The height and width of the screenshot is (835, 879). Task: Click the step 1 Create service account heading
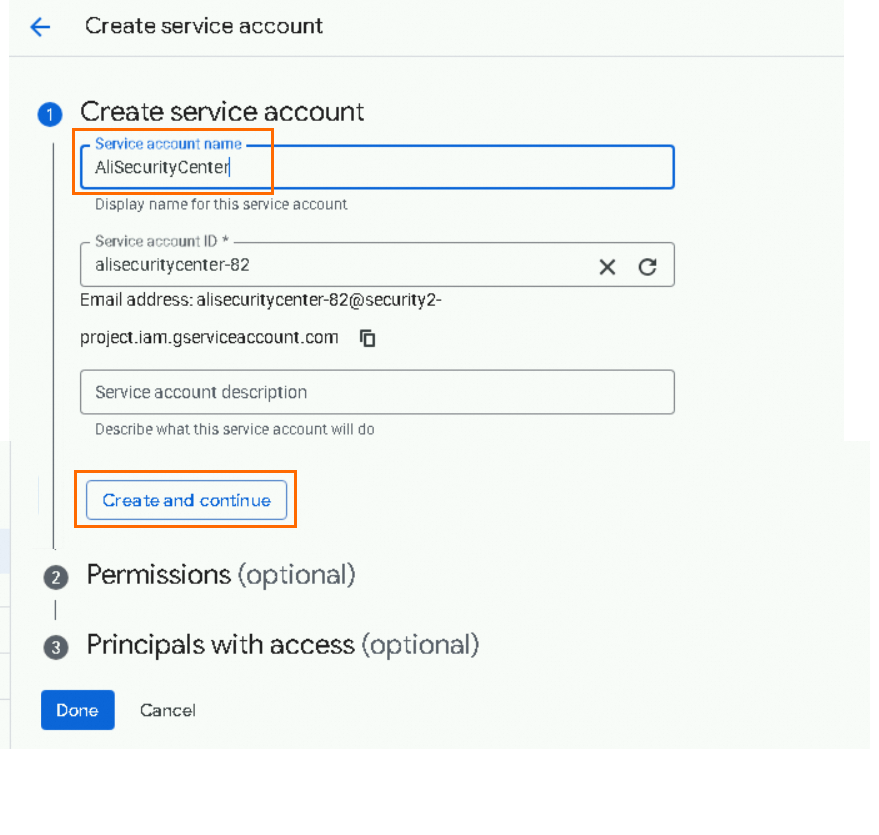[x=222, y=111]
